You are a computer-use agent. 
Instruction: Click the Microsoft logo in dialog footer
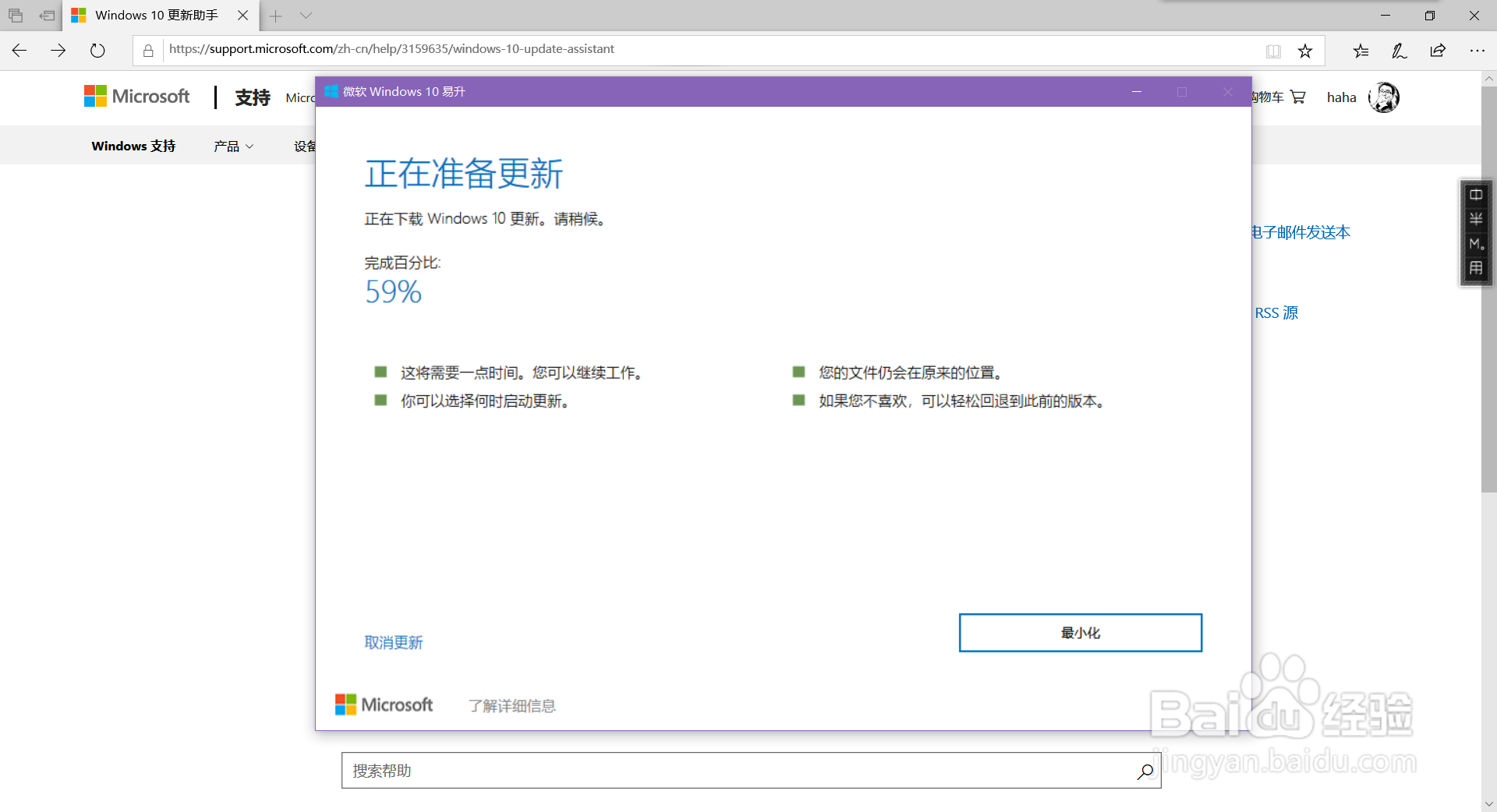[x=384, y=704]
